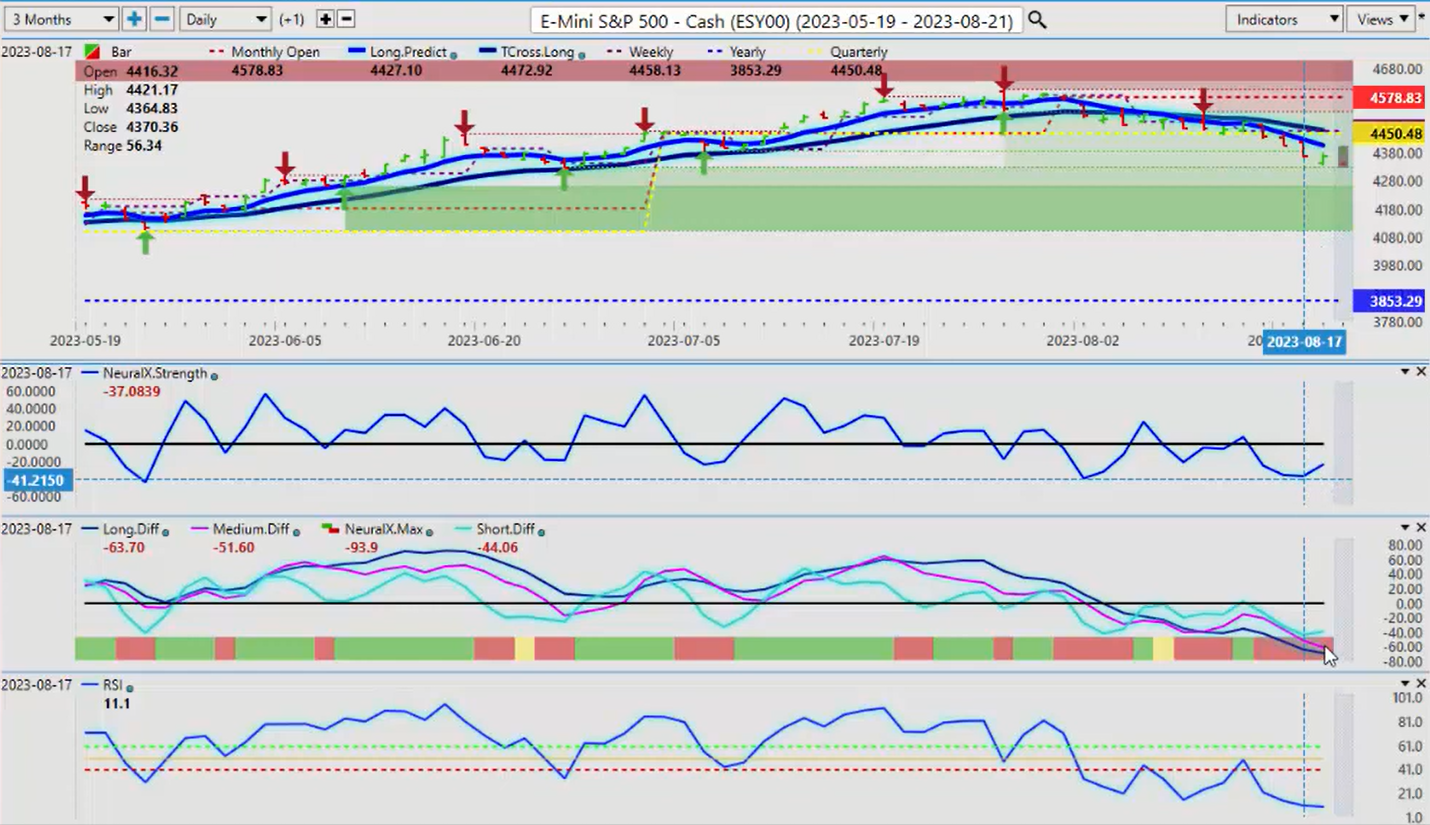Click the magnifier symbol search icon
This screenshot has height=825, width=1430.
(x=1037, y=20)
